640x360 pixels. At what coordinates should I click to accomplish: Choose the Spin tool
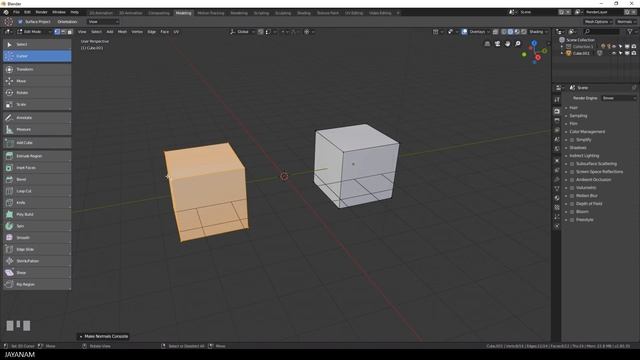coord(37,226)
